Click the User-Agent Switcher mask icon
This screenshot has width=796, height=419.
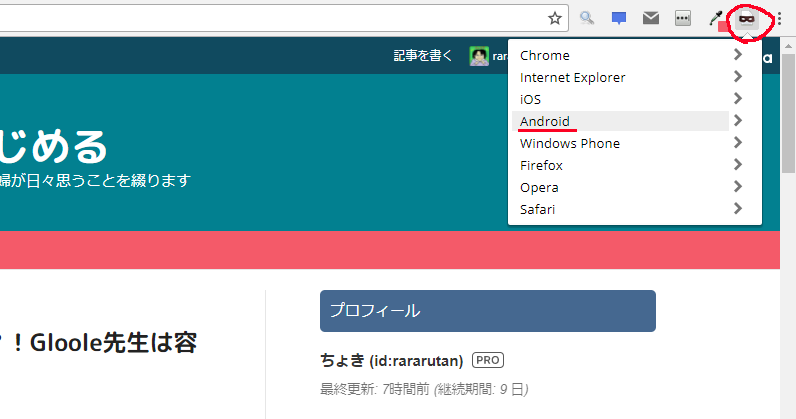pyautogui.click(x=747, y=19)
